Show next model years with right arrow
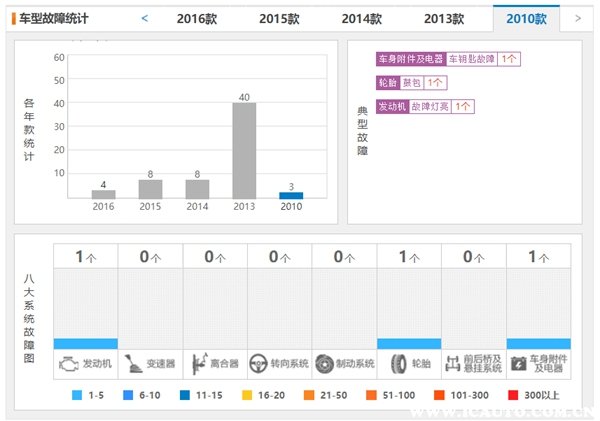 coord(578,18)
